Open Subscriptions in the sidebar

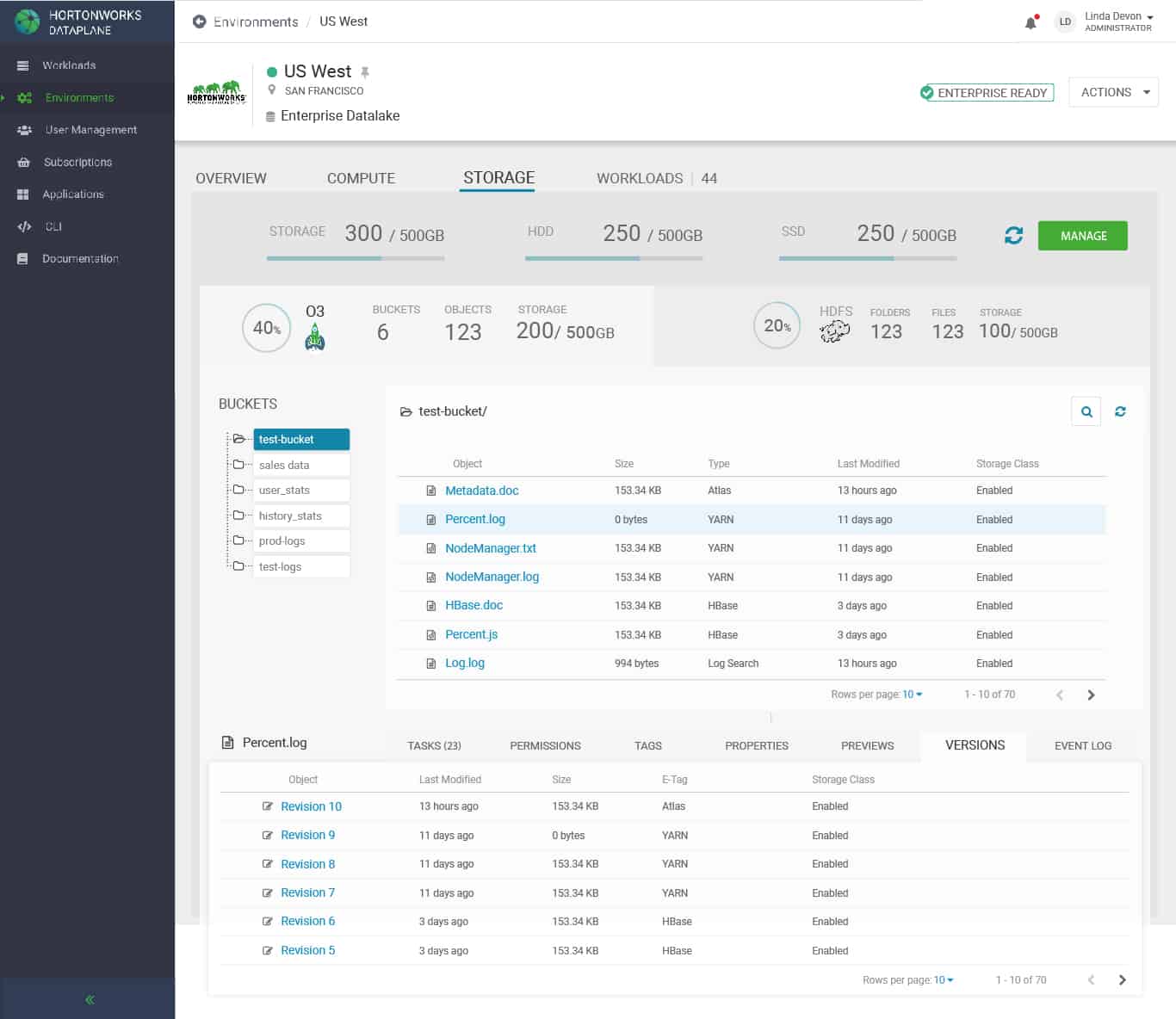pyautogui.click(x=77, y=162)
